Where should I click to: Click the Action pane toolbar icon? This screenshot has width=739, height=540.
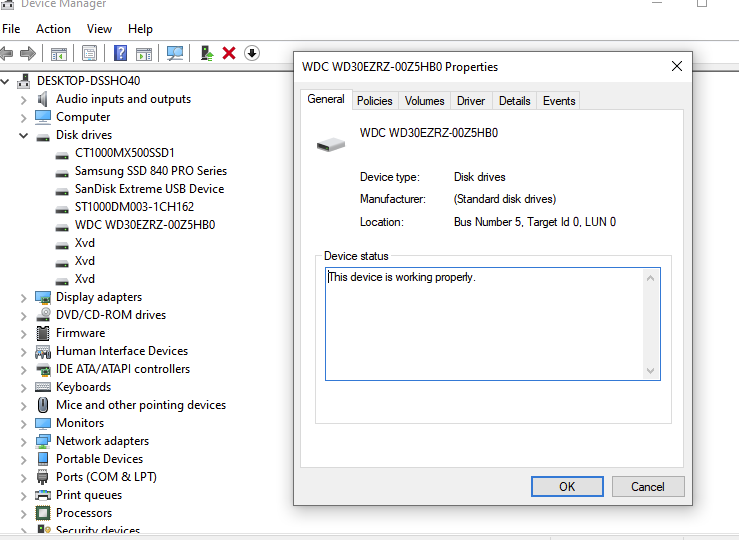click(x=144, y=54)
